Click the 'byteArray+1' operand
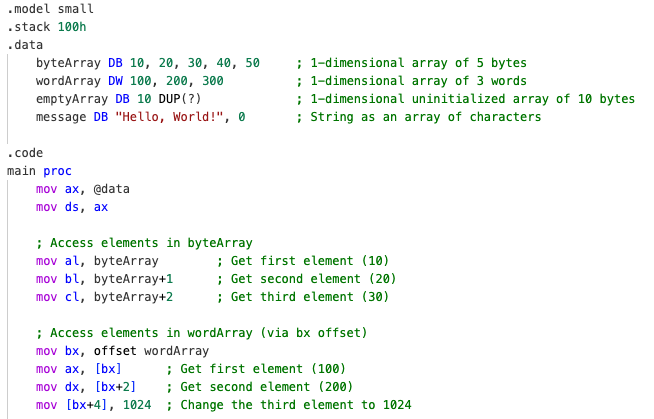 (x=133, y=279)
